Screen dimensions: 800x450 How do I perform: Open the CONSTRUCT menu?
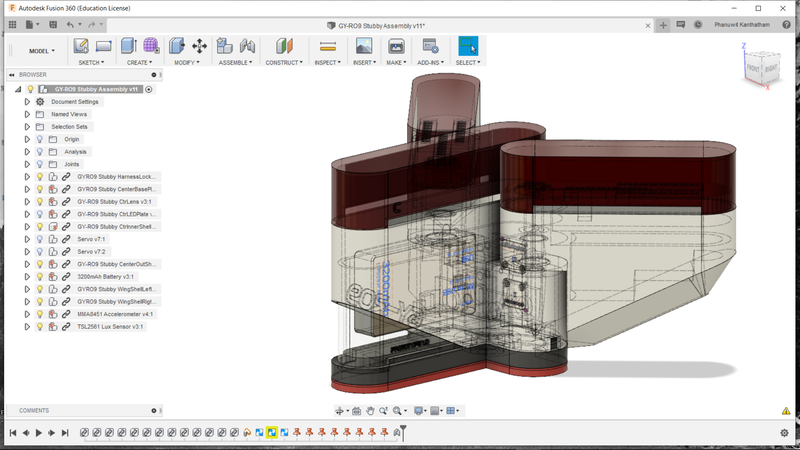284,62
